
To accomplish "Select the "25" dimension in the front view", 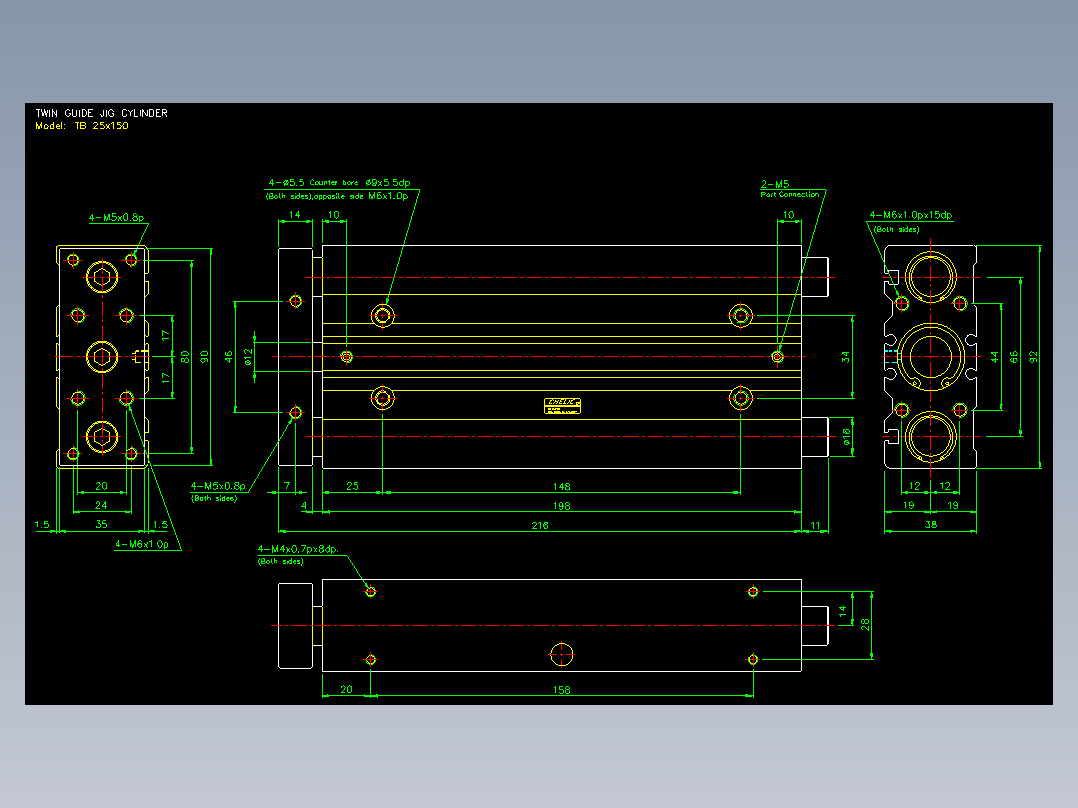I will pos(353,486).
